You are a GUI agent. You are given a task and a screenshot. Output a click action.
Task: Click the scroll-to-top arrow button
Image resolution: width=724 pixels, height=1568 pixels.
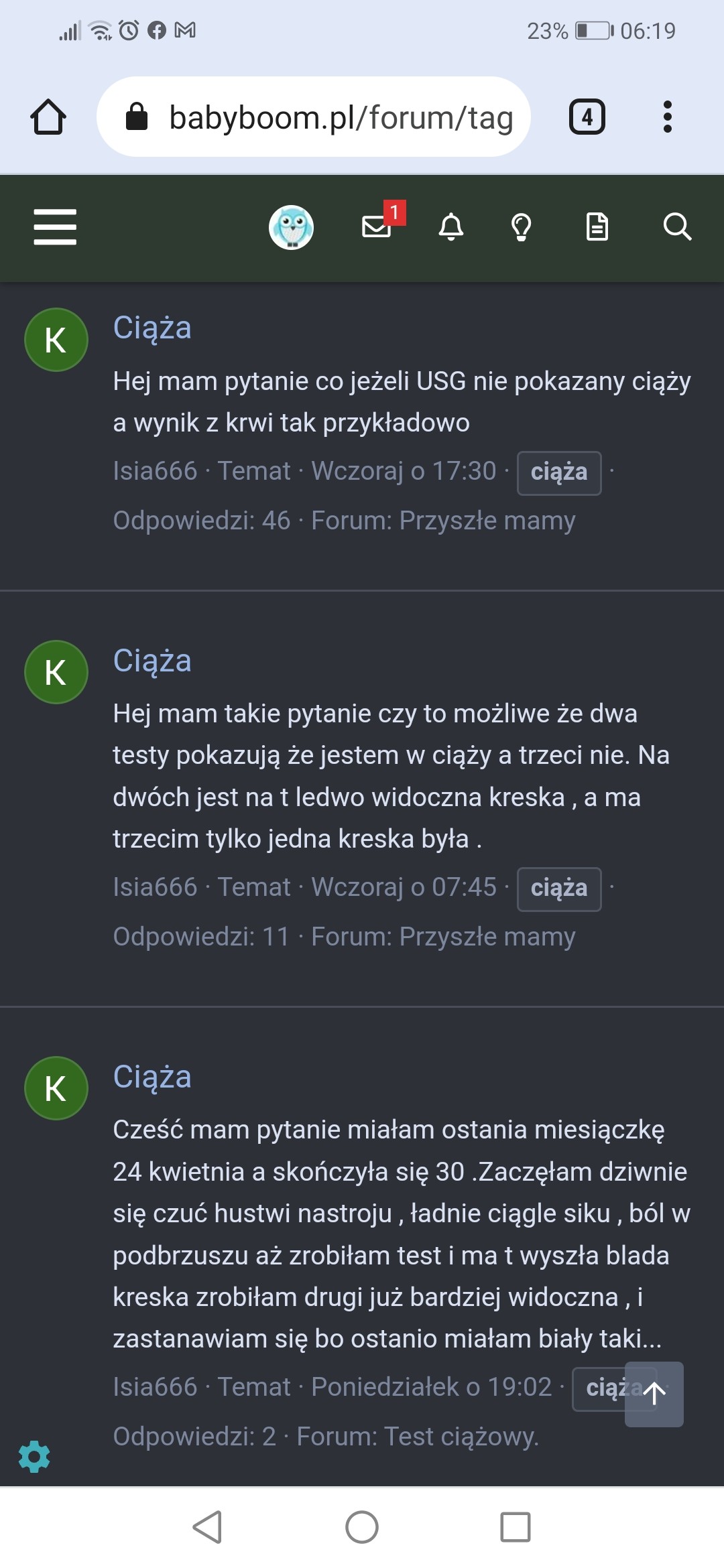point(654,1394)
